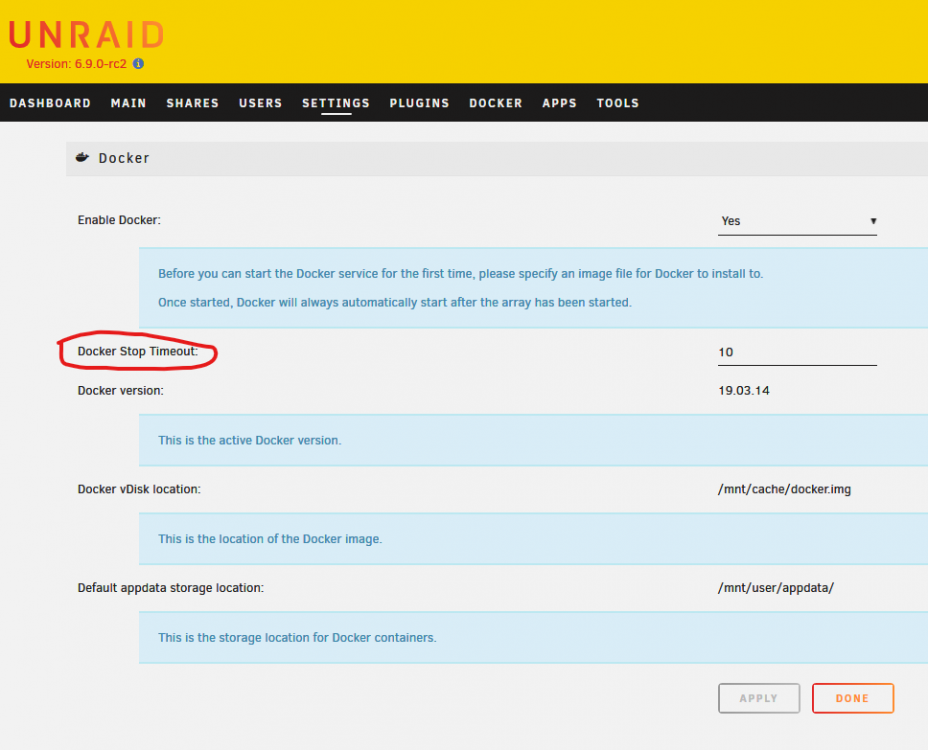Click the version info icon beside 6.9.0-rc2
This screenshot has width=928, height=750.
138,63
